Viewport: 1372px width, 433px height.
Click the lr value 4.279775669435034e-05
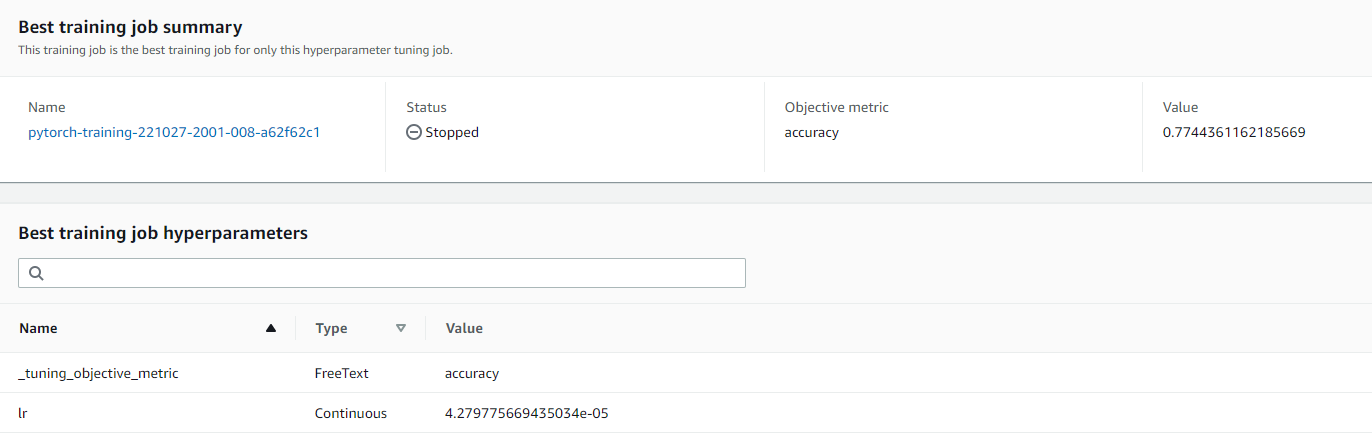pos(526,413)
